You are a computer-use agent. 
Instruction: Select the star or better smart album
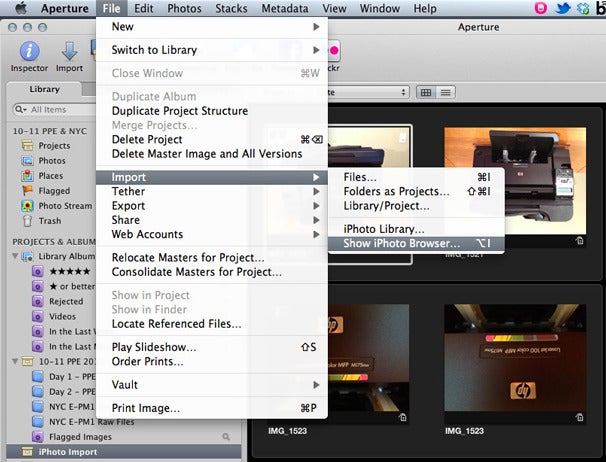[x=64, y=286]
